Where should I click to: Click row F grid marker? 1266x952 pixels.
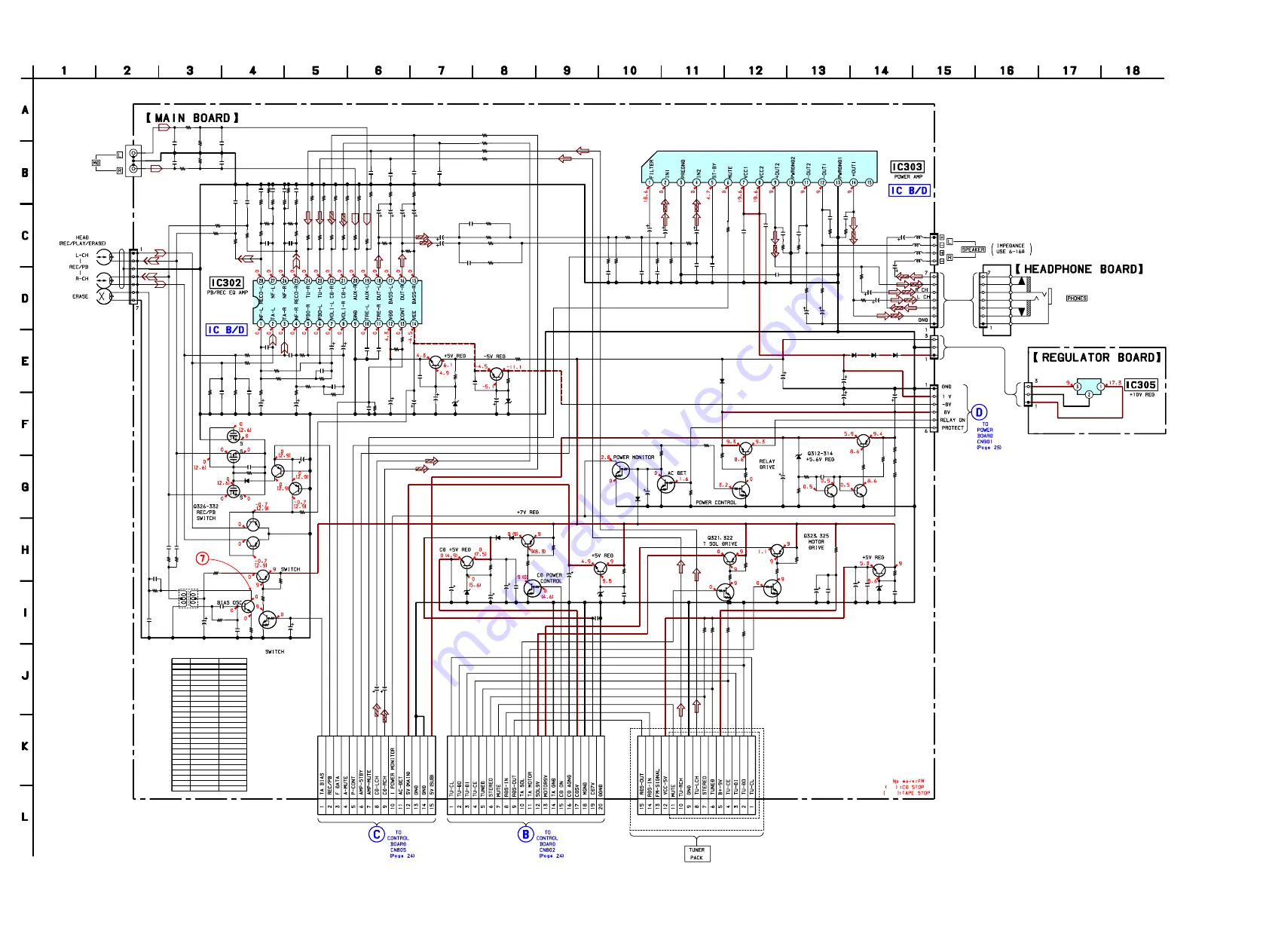[x=25, y=424]
